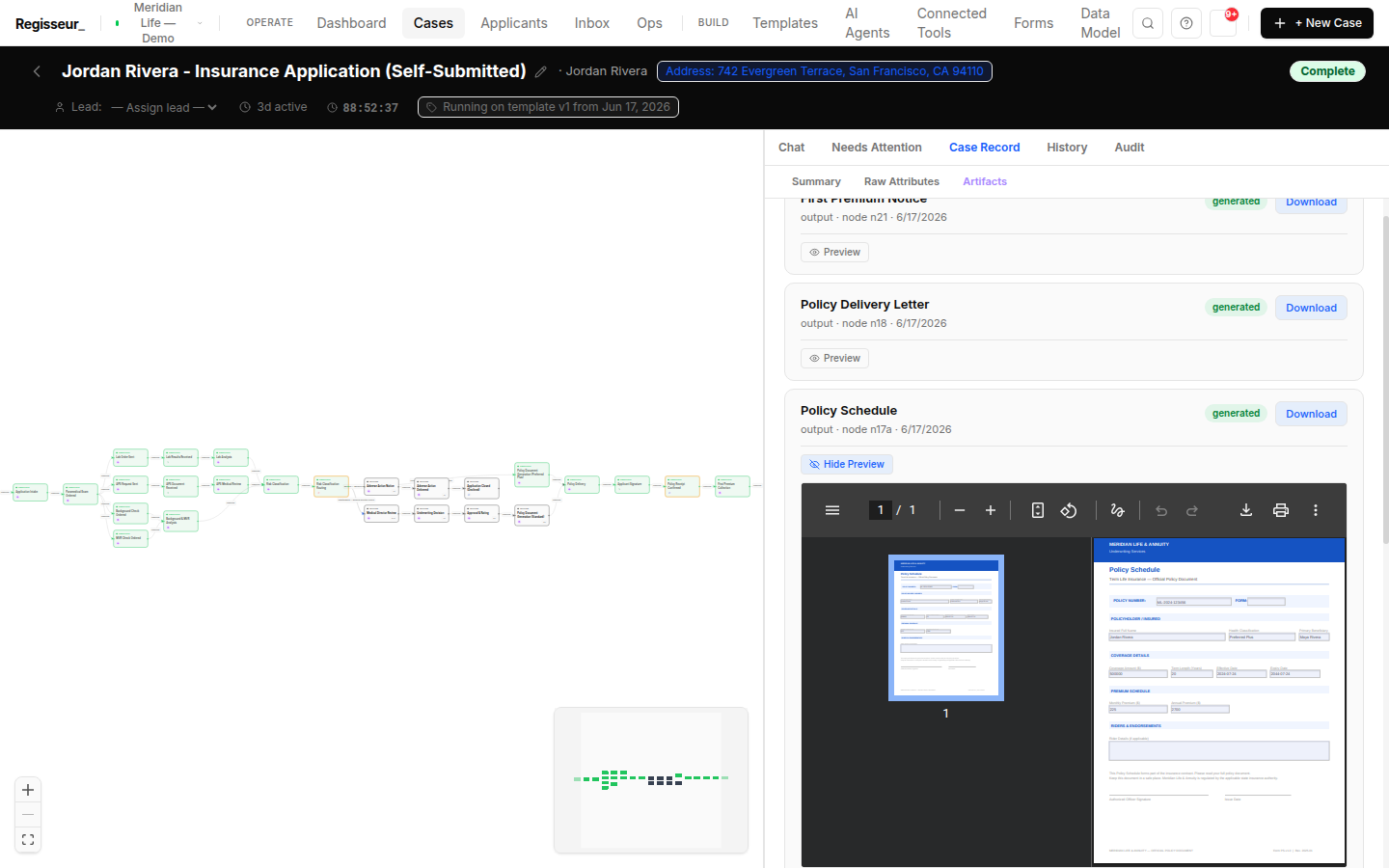Download the Policy Schedule artifact
Screen dimensions: 1389x868
pyautogui.click(x=1311, y=414)
